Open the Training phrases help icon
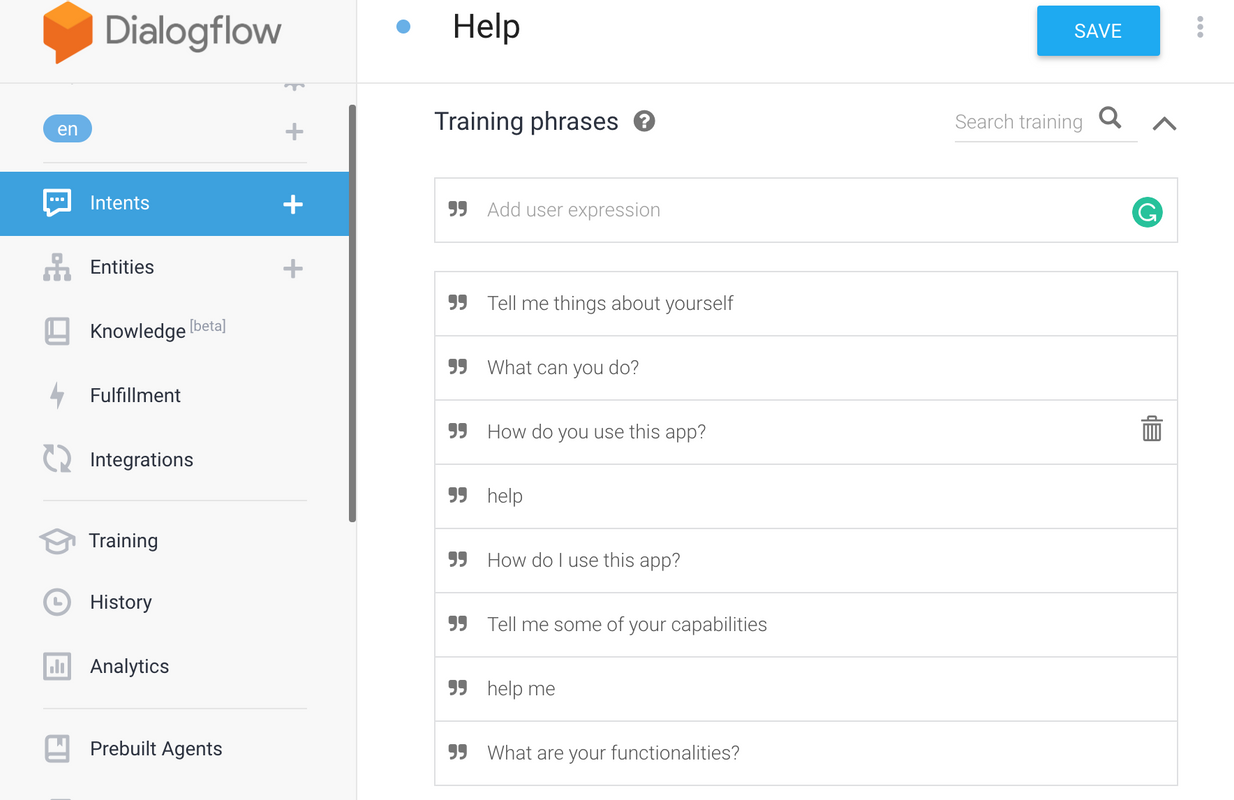Viewport: 1234px width, 800px height. [x=645, y=122]
